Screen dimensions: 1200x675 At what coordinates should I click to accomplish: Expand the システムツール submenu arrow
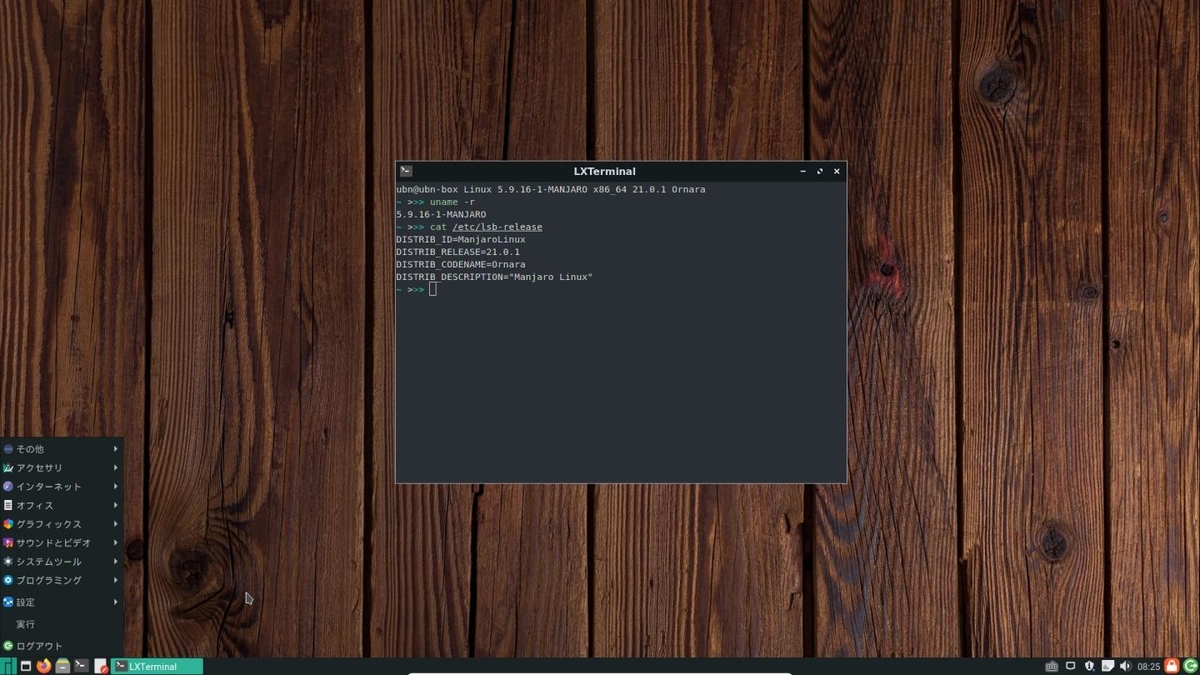tap(116, 562)
